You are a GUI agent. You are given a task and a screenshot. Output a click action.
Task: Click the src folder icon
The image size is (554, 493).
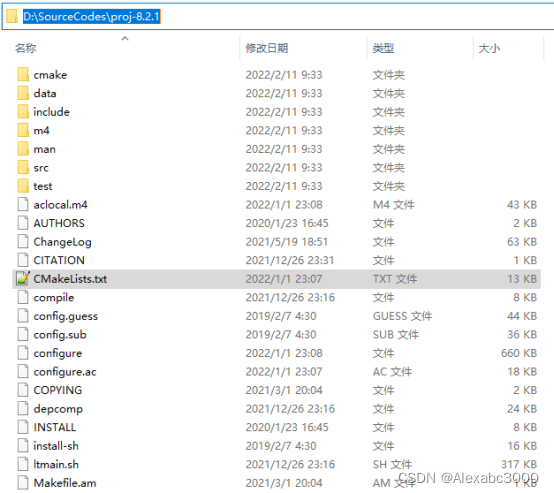coord(23,168)
